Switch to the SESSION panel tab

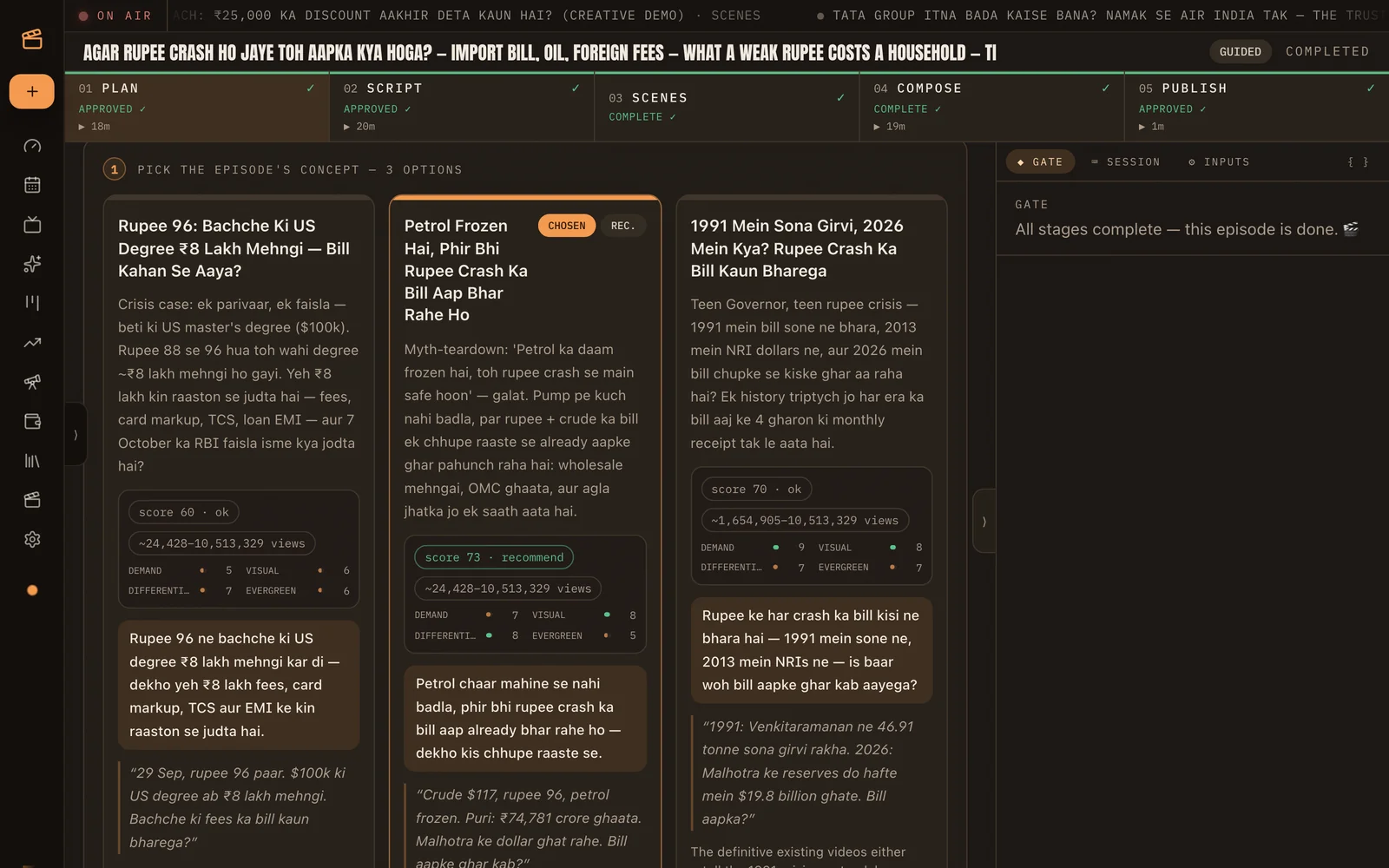(x=1125, y=162)
